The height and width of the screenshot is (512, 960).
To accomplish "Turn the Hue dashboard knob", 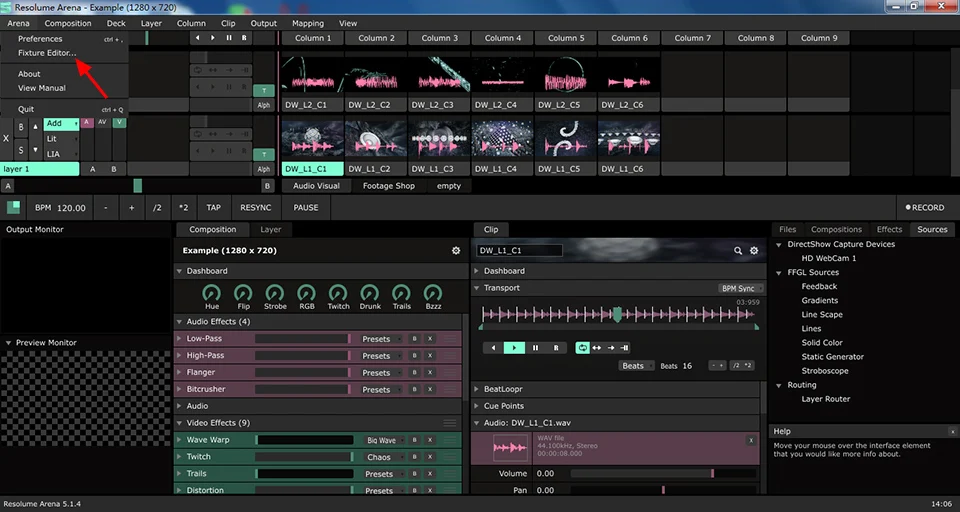I will [212, 293].
